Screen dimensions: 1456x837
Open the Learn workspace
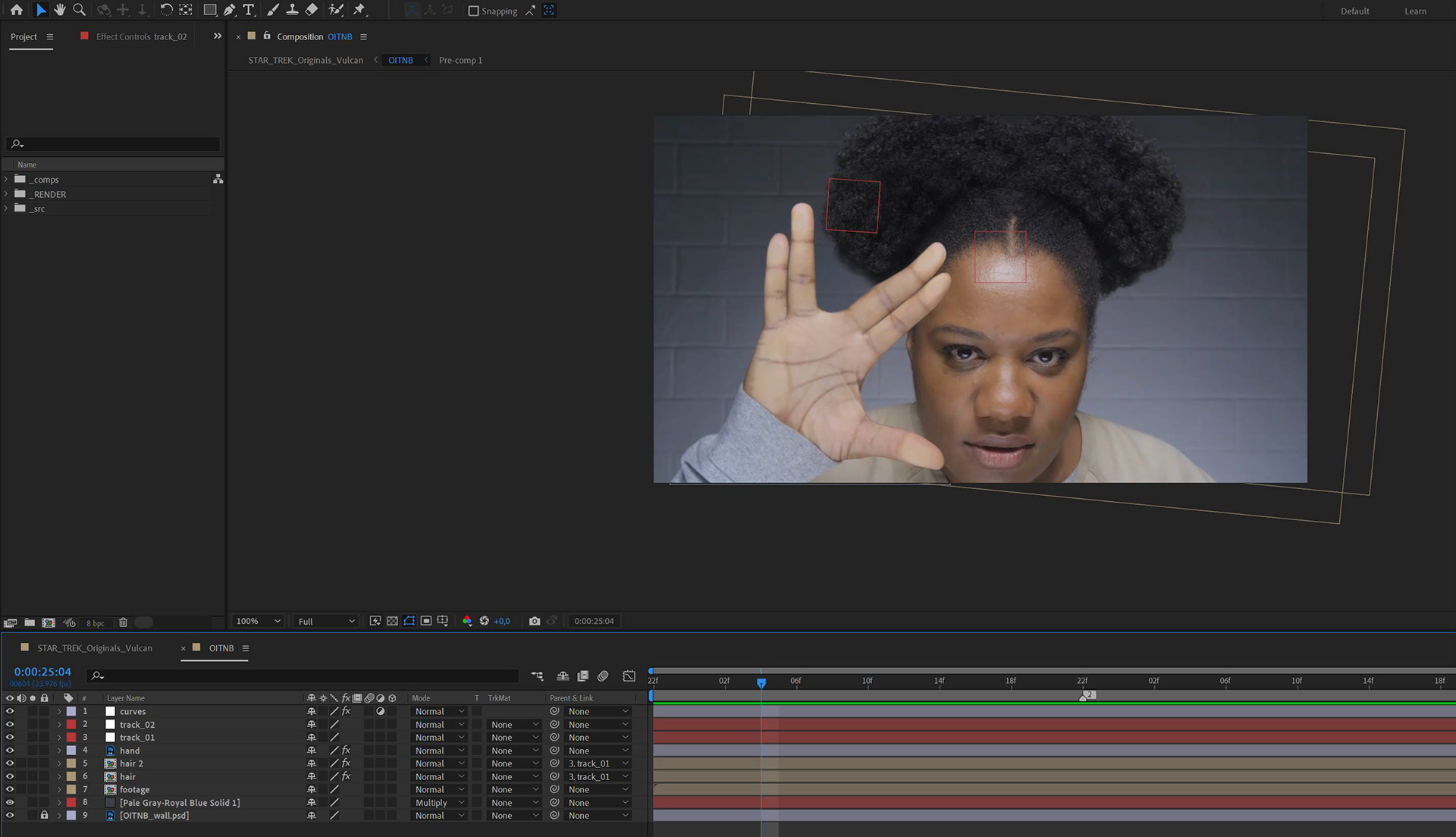point(1415,11)
